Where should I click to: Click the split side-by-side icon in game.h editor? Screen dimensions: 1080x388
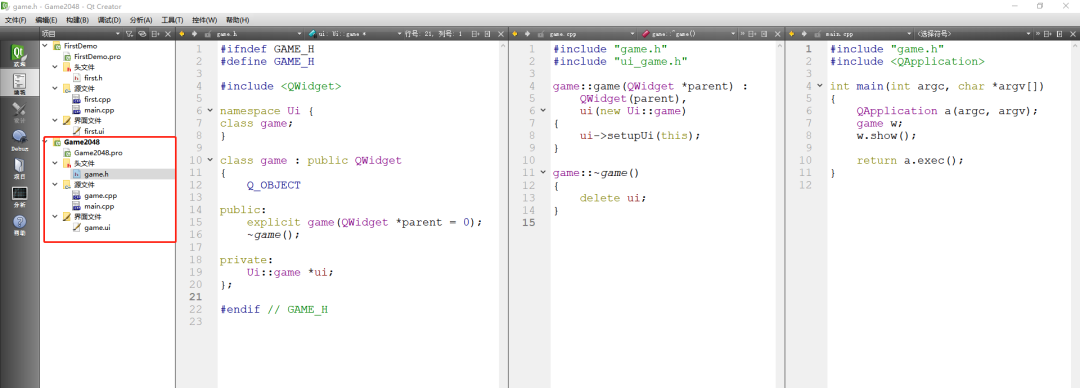[487, 33]
